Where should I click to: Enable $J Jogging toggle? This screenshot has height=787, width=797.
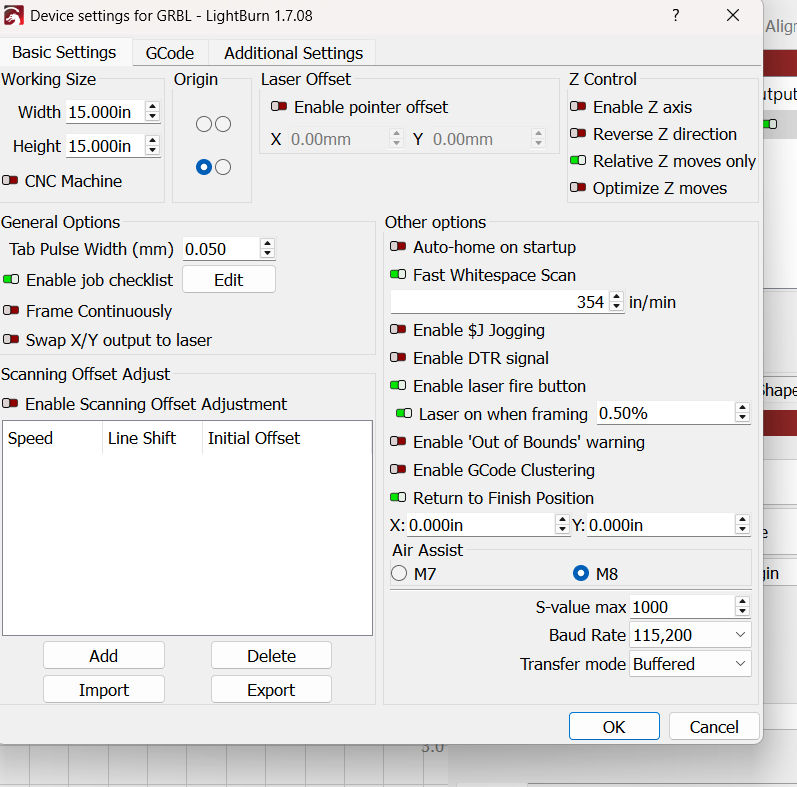(398, 329)
